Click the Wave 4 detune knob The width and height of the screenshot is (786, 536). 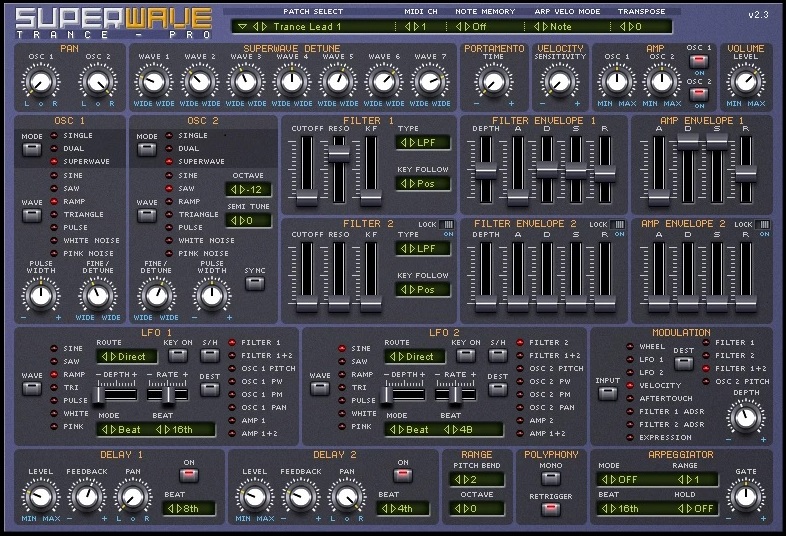click(292, 82)
